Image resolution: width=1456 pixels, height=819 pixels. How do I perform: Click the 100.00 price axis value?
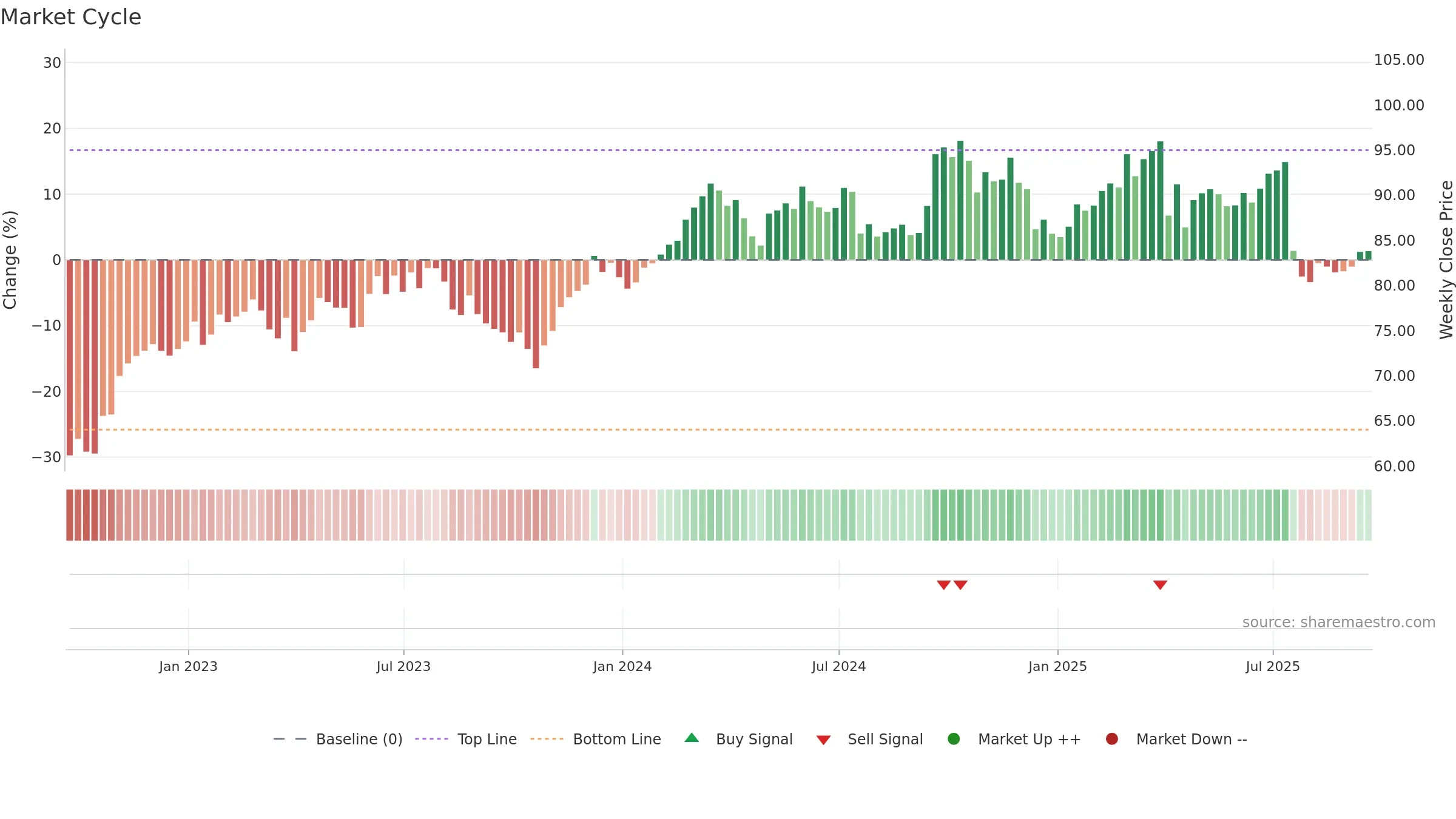coord(1399,105)
